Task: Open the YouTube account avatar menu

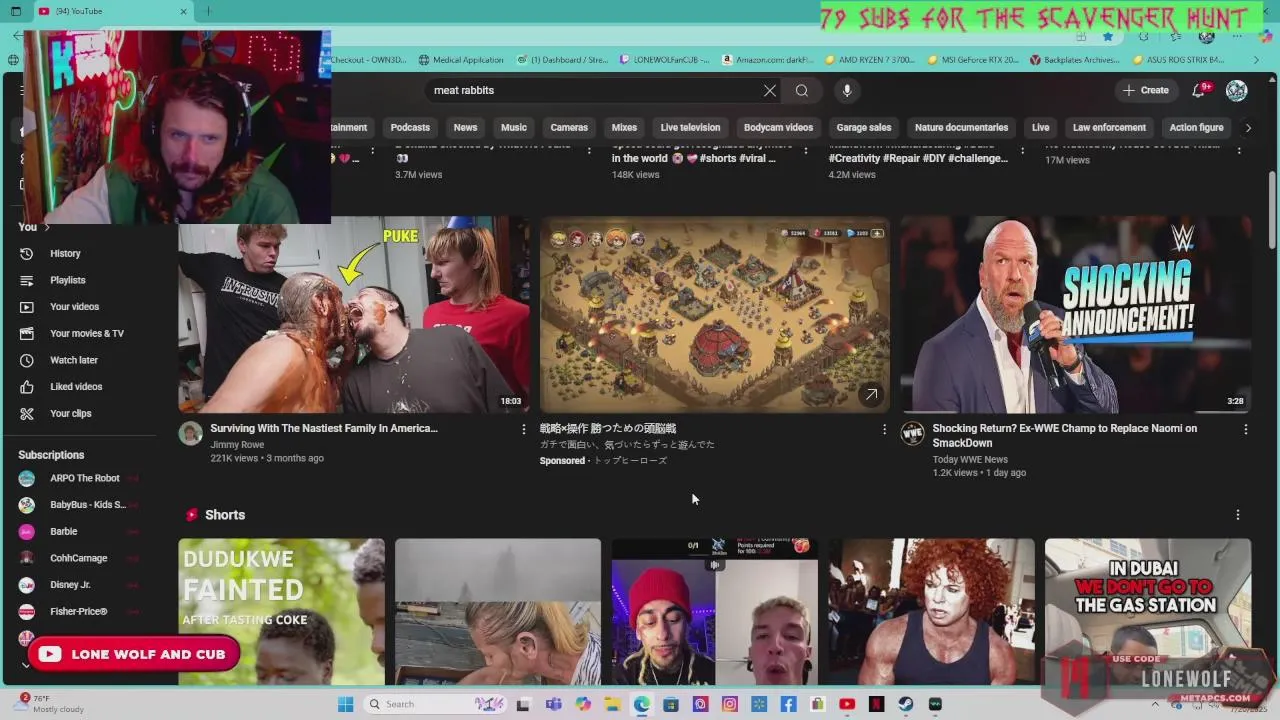Action: [1237, 90]
